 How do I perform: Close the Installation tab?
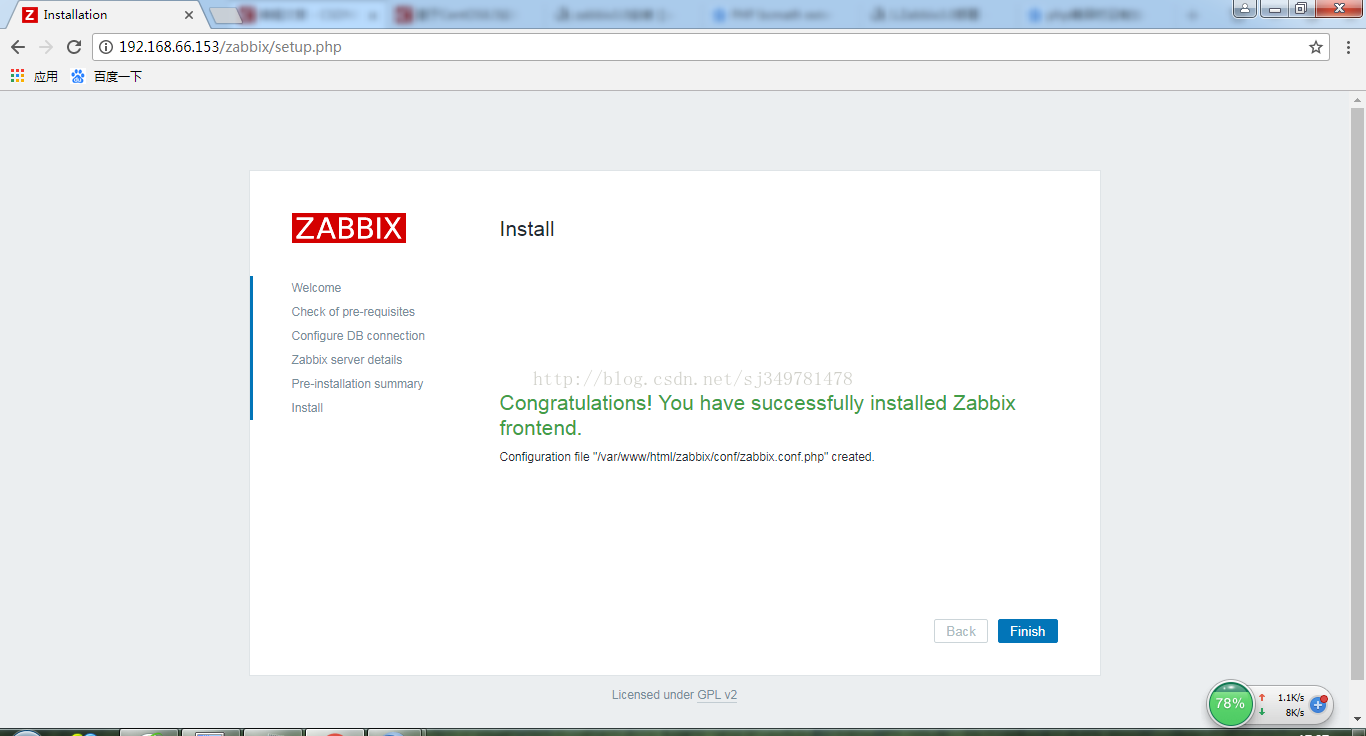point(189,15)
